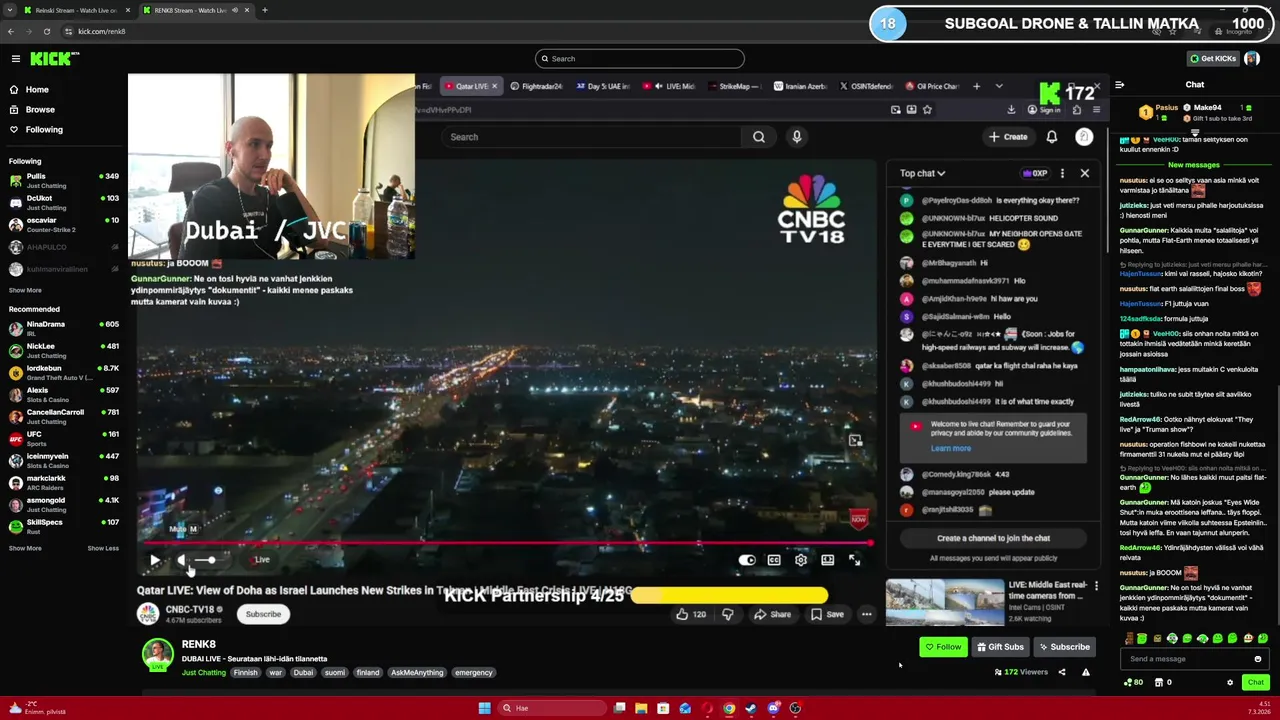Screen dimensions: 1280x720
Task: Open the lordkebun recommended channel
Action: pos(64,372)
